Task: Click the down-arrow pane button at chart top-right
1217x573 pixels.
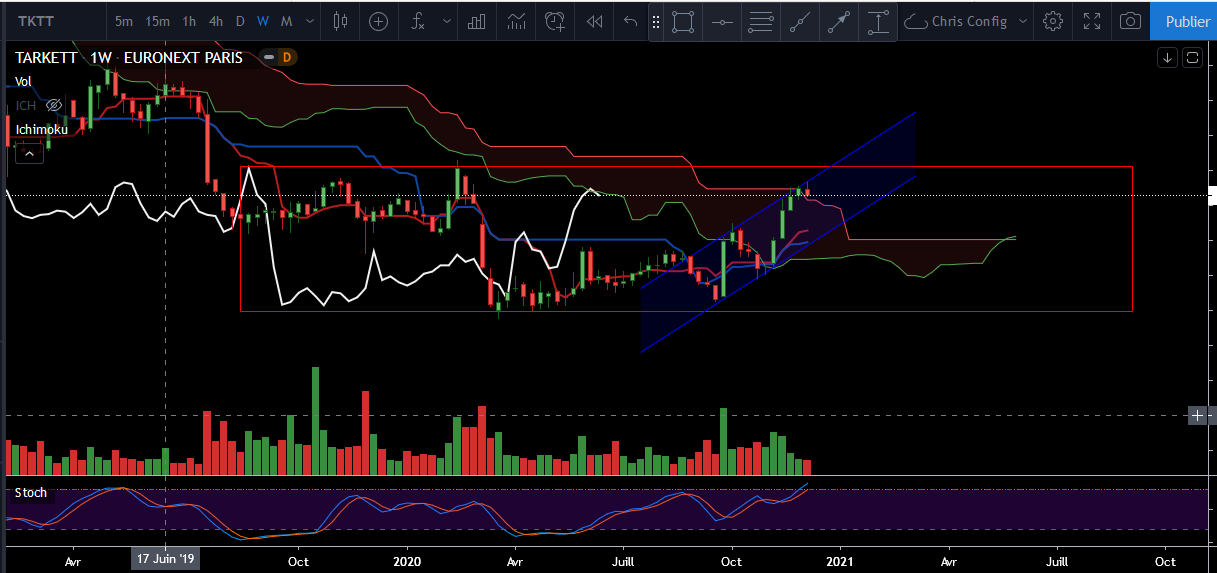Action: click(1168, 58)
